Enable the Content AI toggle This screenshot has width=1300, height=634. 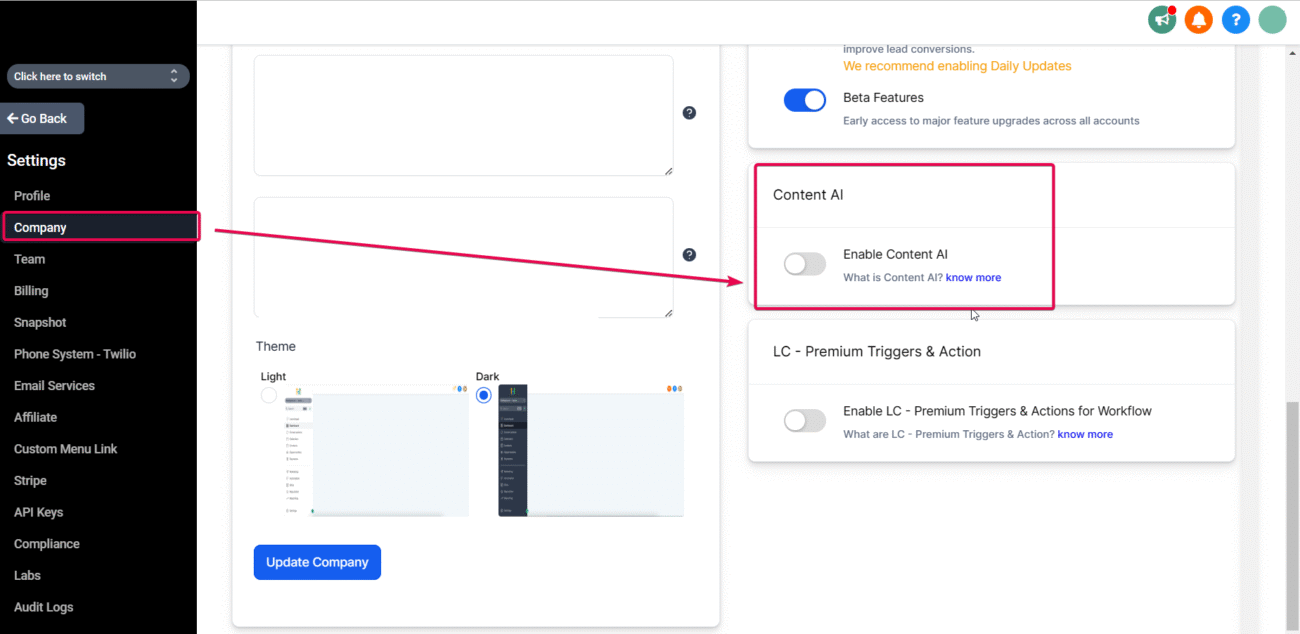click(x=805, y=264)
